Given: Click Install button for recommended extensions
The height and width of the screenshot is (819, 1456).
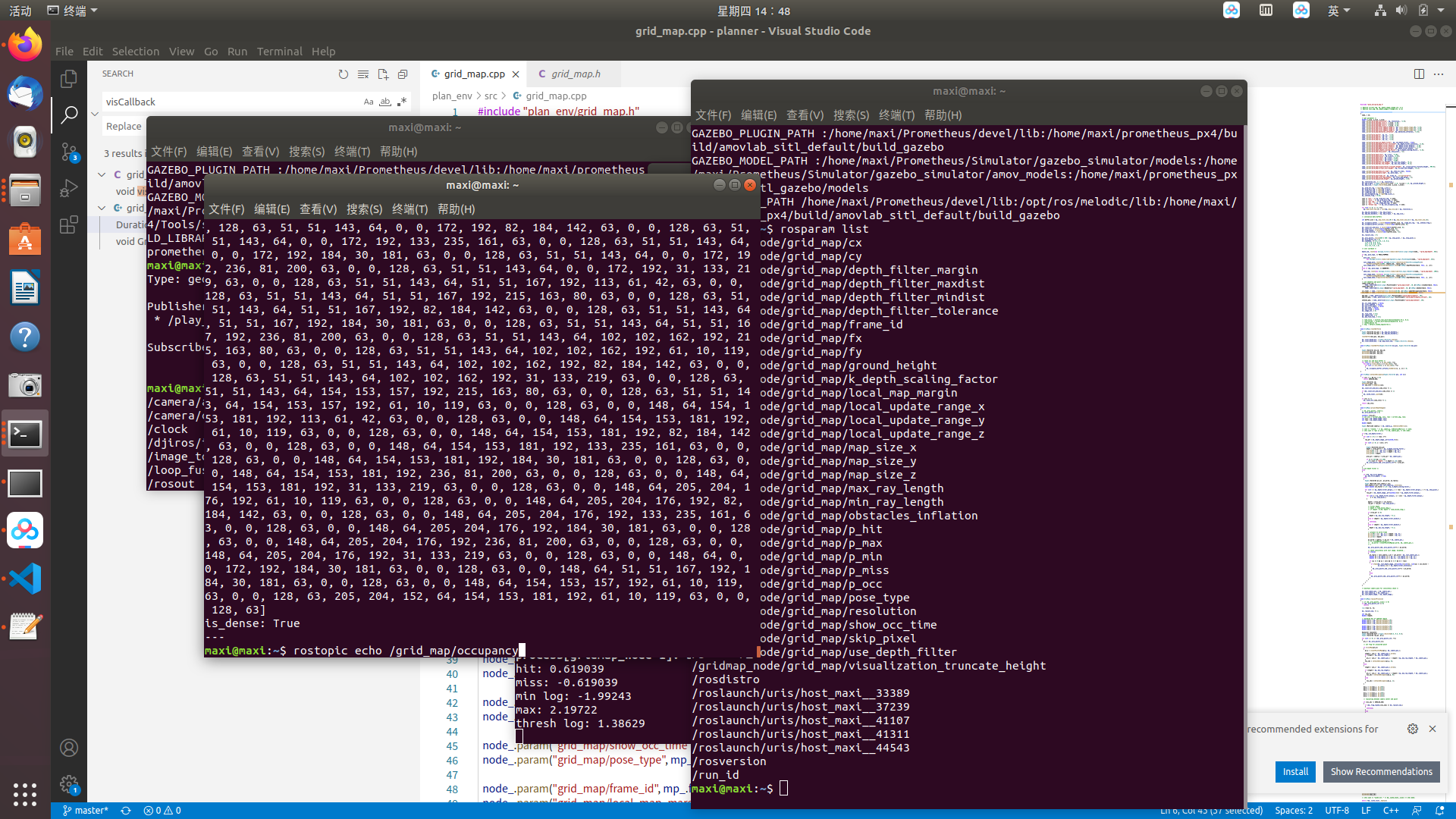Looking at the screenshot, I should [x=1295, y=771].
